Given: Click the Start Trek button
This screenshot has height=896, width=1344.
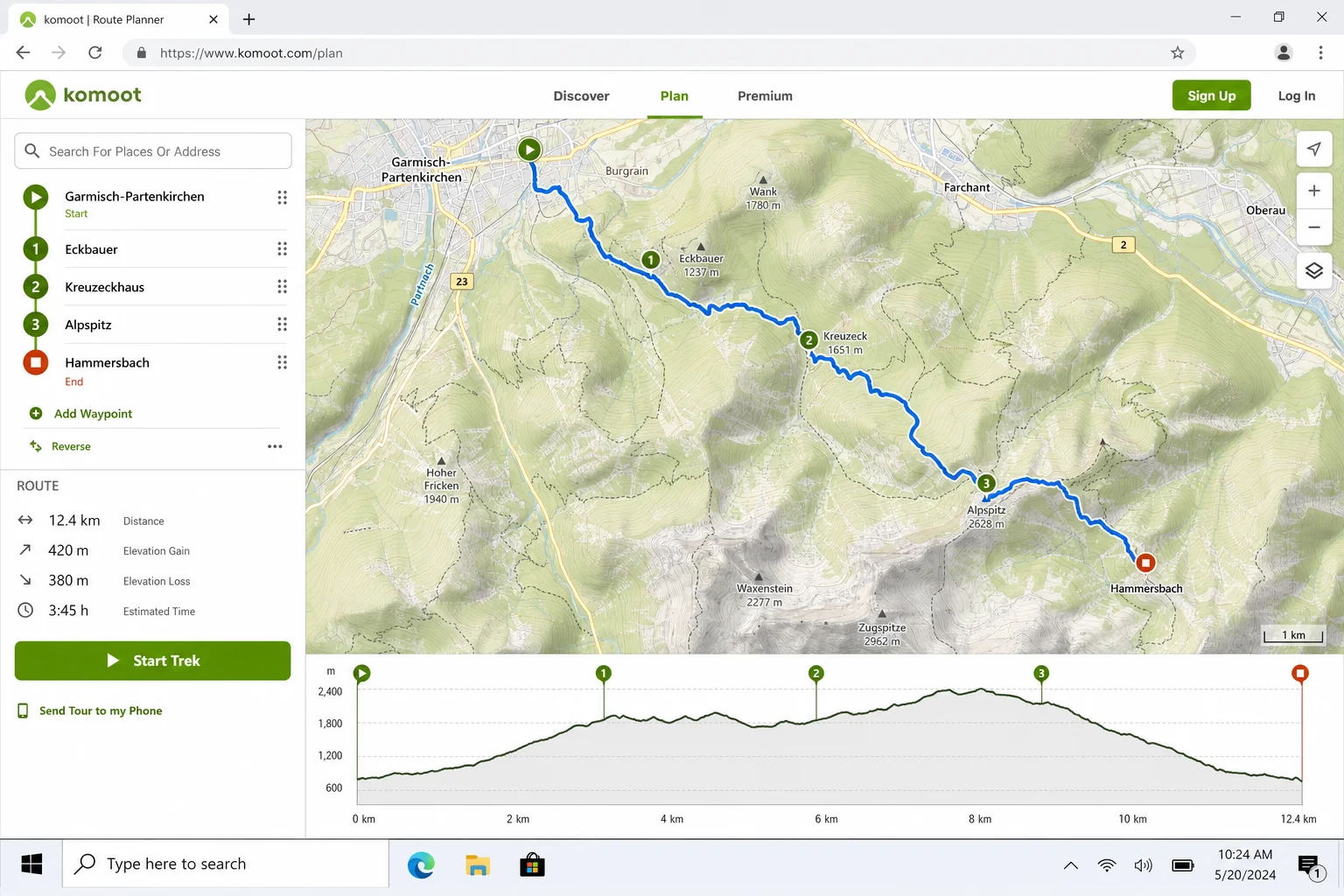Looking at the screenshot, I should pyautogui.click(x=153, y=661).
